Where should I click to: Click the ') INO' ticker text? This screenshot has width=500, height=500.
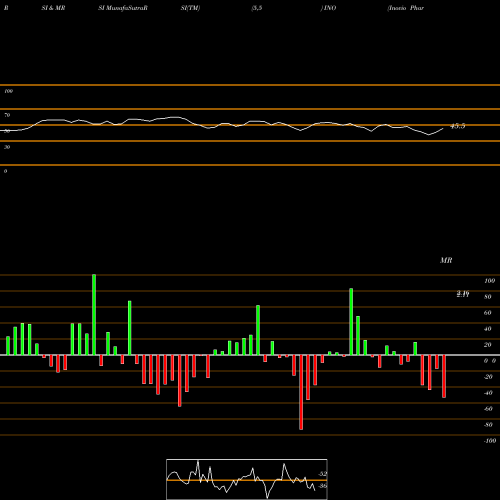pos(328,8)
